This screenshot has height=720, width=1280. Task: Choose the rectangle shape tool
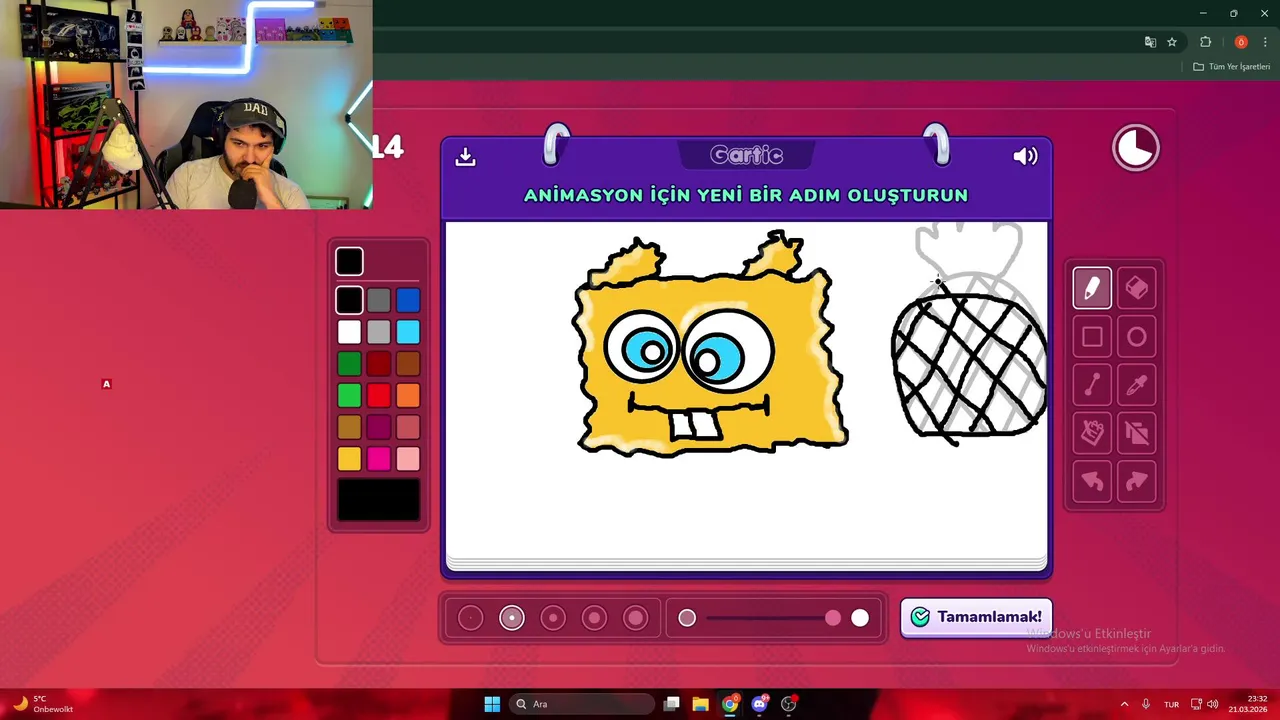tap(1092, 337)
